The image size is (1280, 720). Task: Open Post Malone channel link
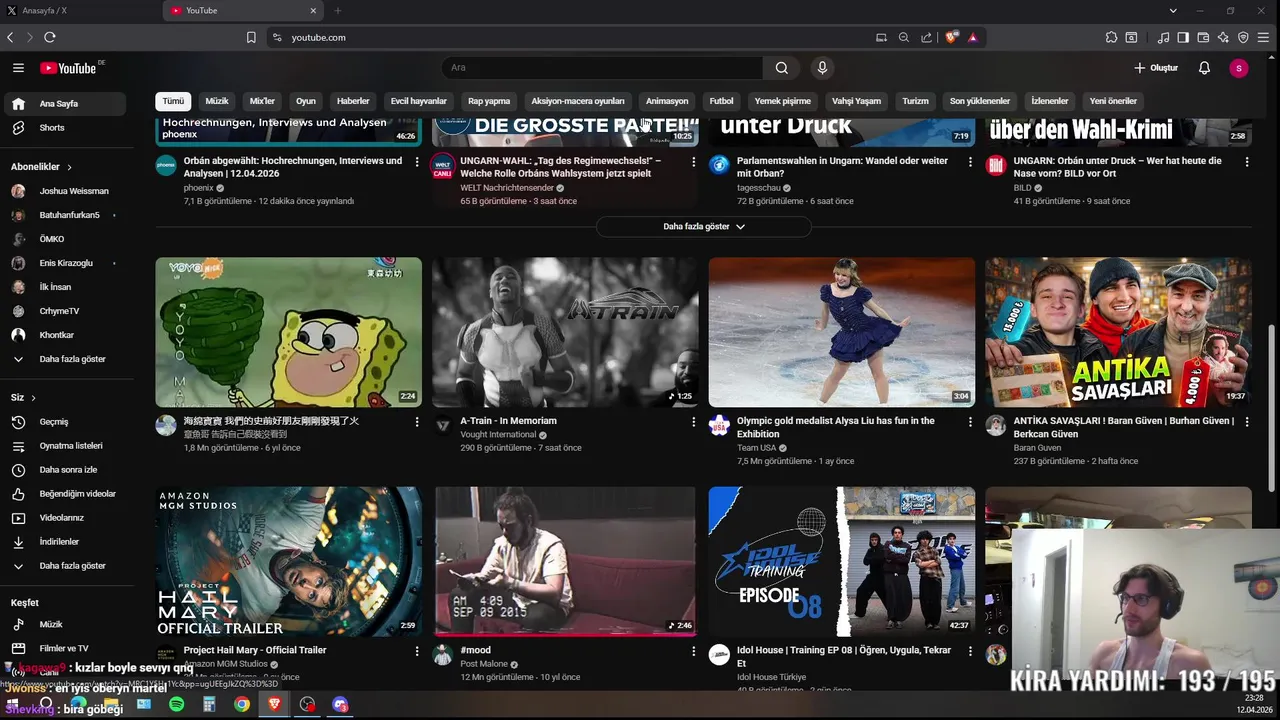484,664
